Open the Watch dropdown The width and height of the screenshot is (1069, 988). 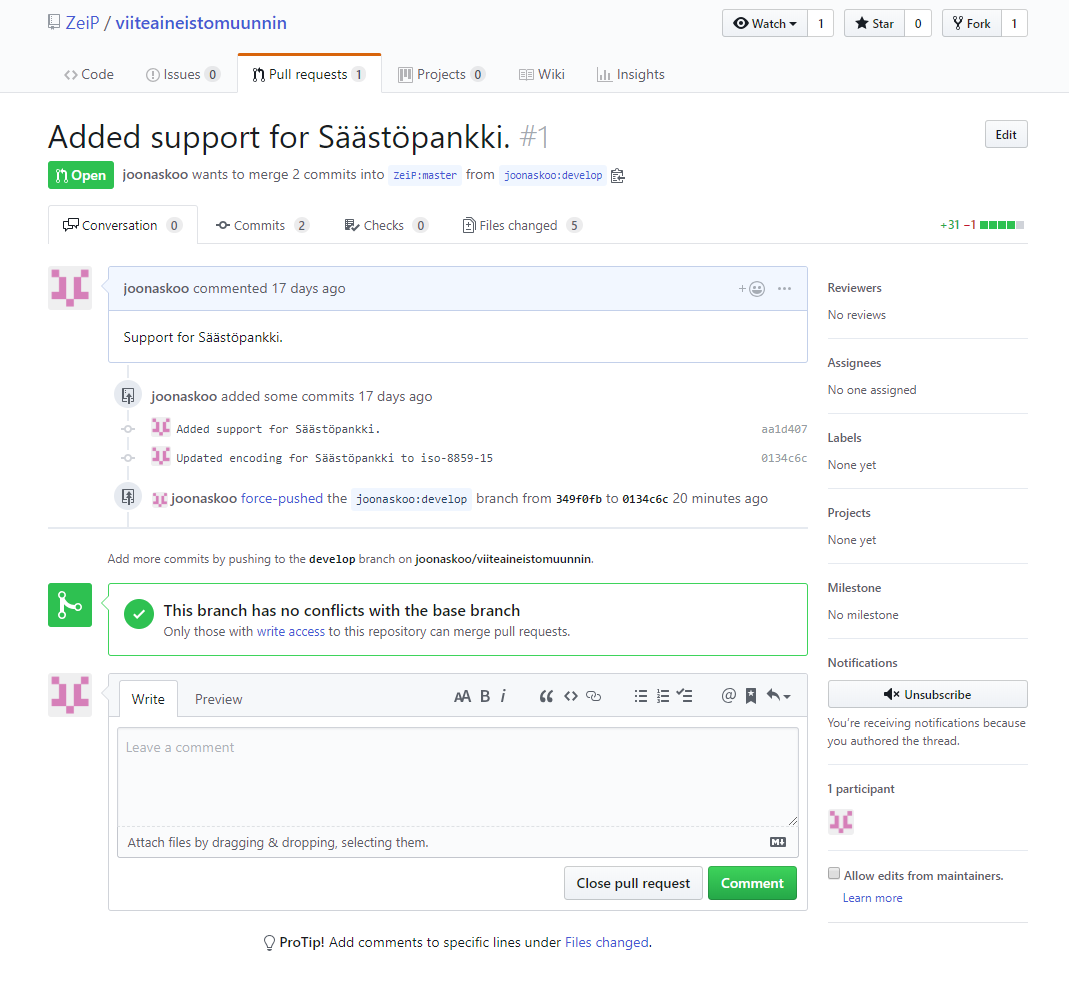click(x=765, y=23)
